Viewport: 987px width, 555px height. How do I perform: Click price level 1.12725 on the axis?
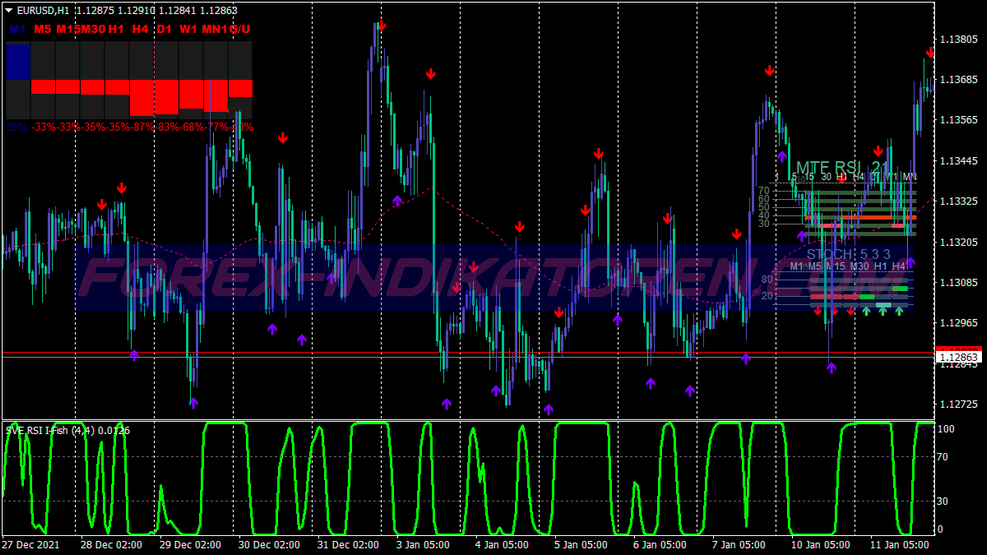pos(959,404)
